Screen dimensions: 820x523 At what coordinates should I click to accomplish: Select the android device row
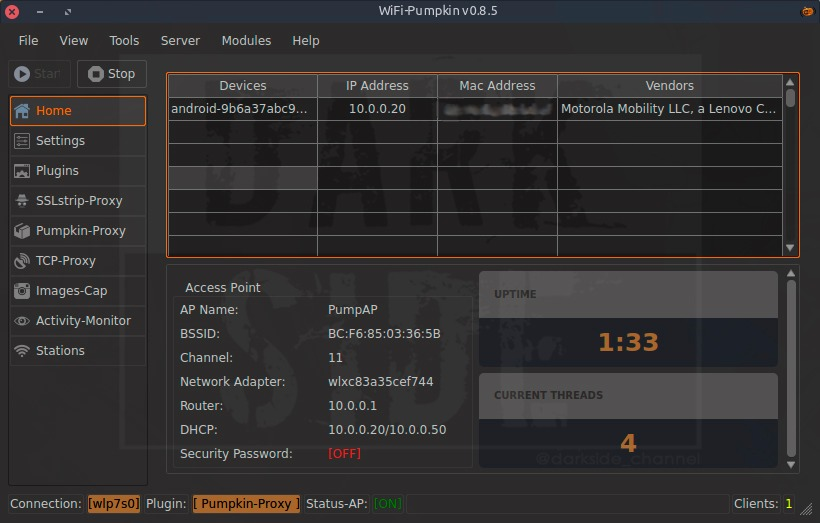point(241,109)
